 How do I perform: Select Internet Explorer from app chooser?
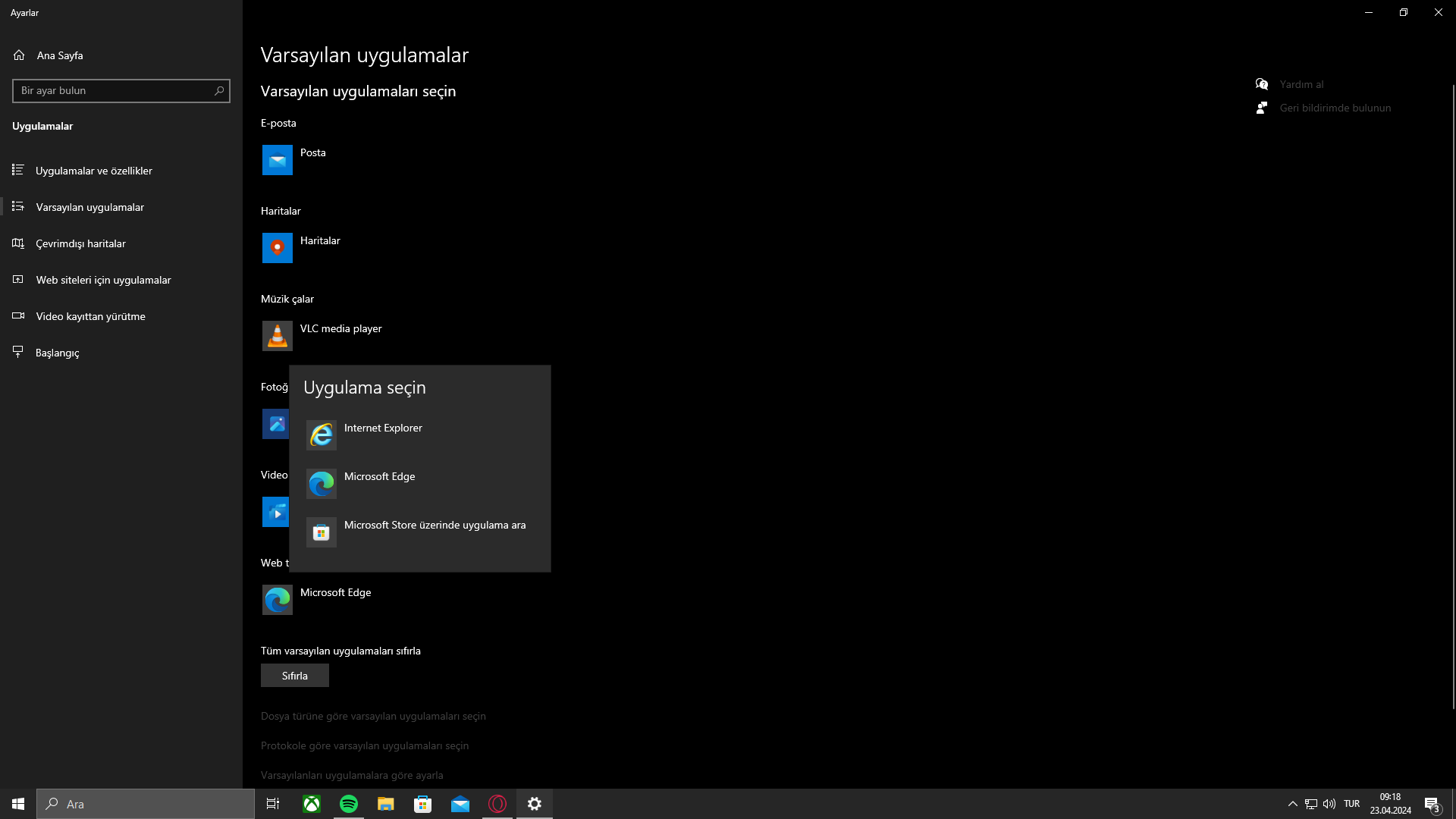tap(383, 435)
